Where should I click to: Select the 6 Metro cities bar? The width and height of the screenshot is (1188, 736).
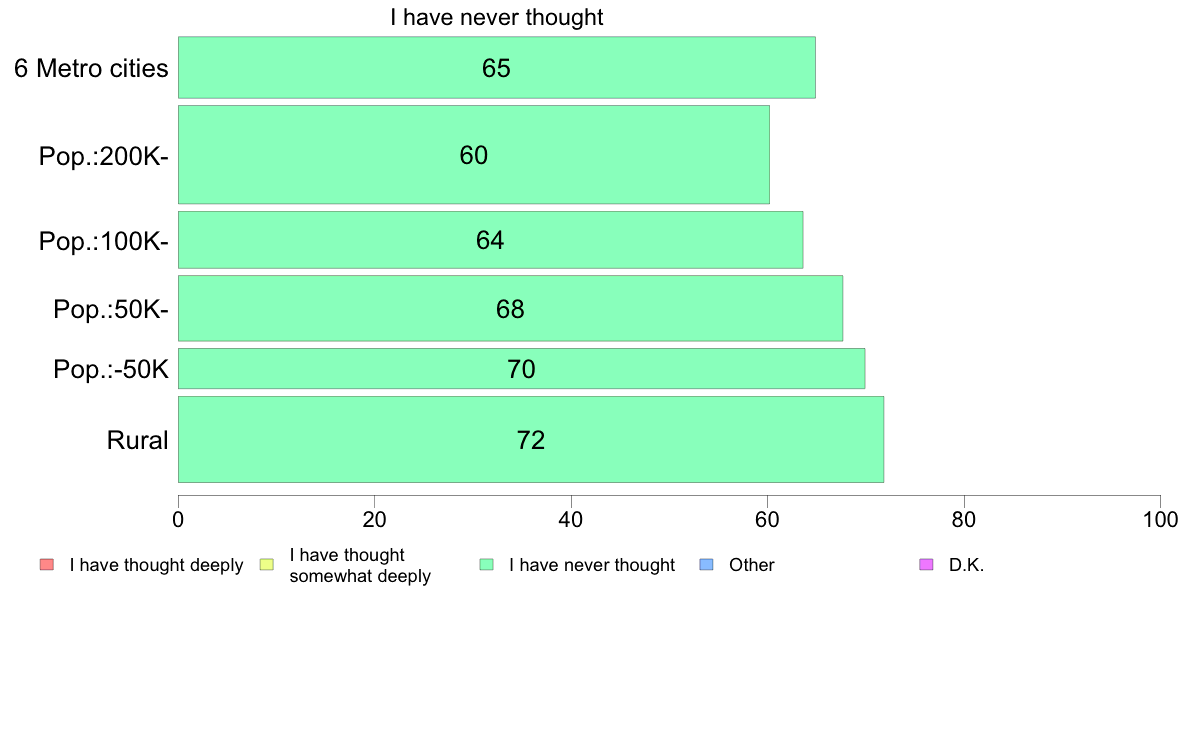point(497,67)
